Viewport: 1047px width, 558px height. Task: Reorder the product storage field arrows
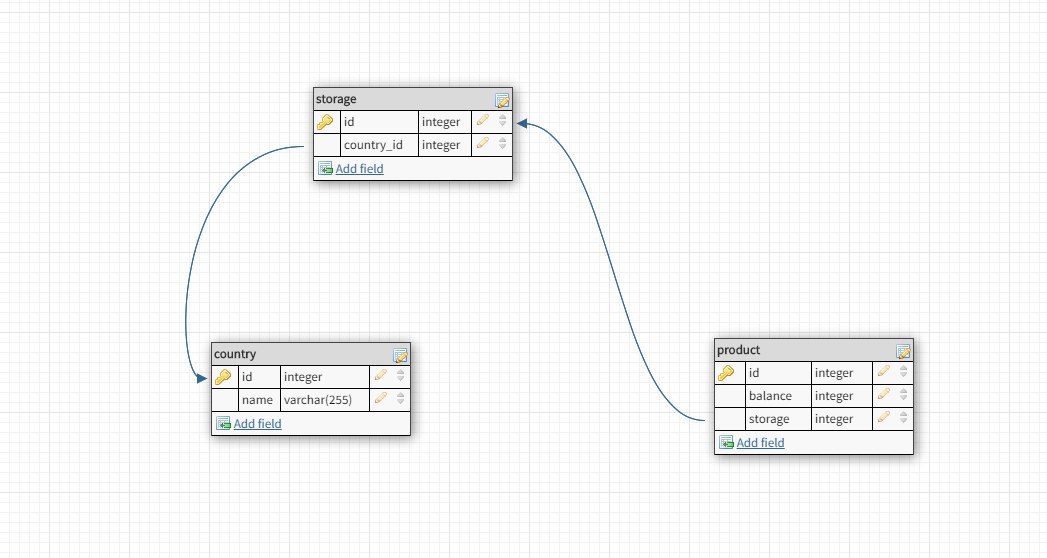[903, 418]
